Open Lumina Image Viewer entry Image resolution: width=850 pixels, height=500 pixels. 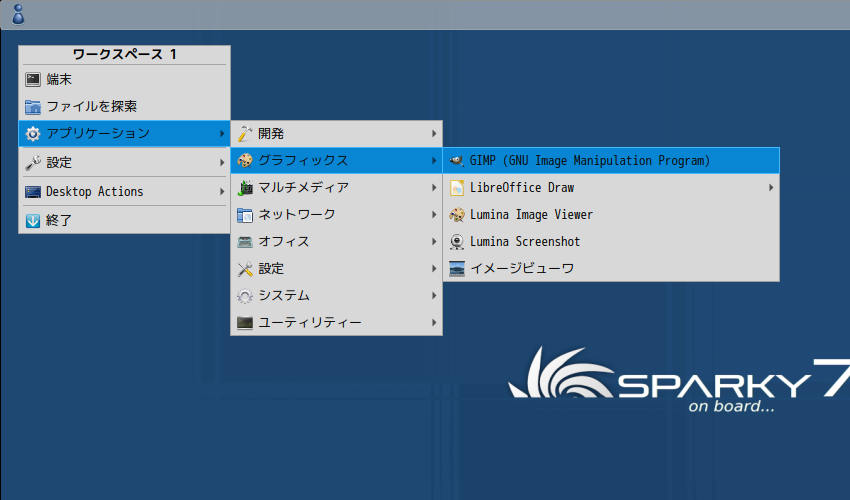611,215
